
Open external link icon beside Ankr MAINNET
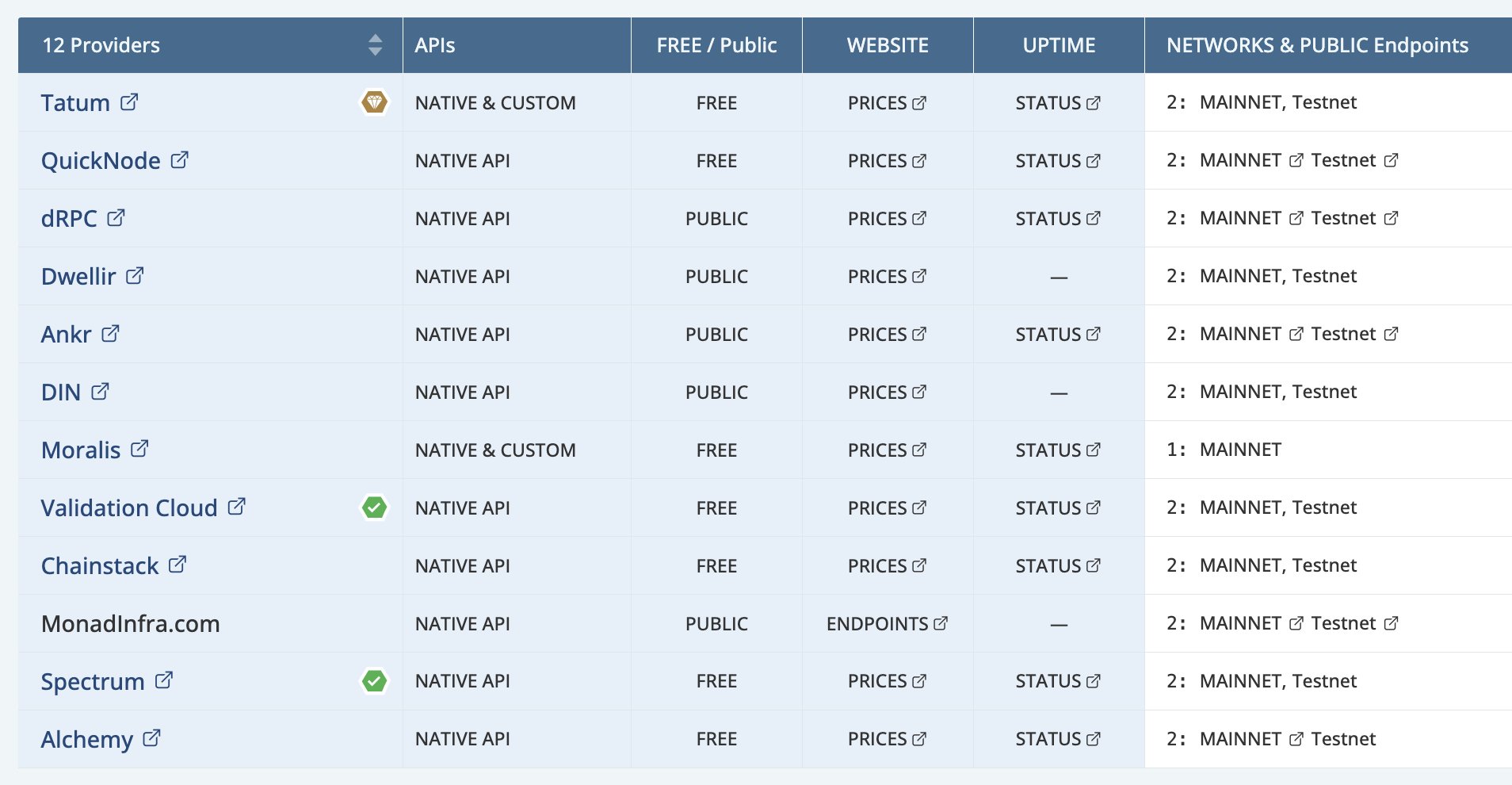coord(1296,334)
